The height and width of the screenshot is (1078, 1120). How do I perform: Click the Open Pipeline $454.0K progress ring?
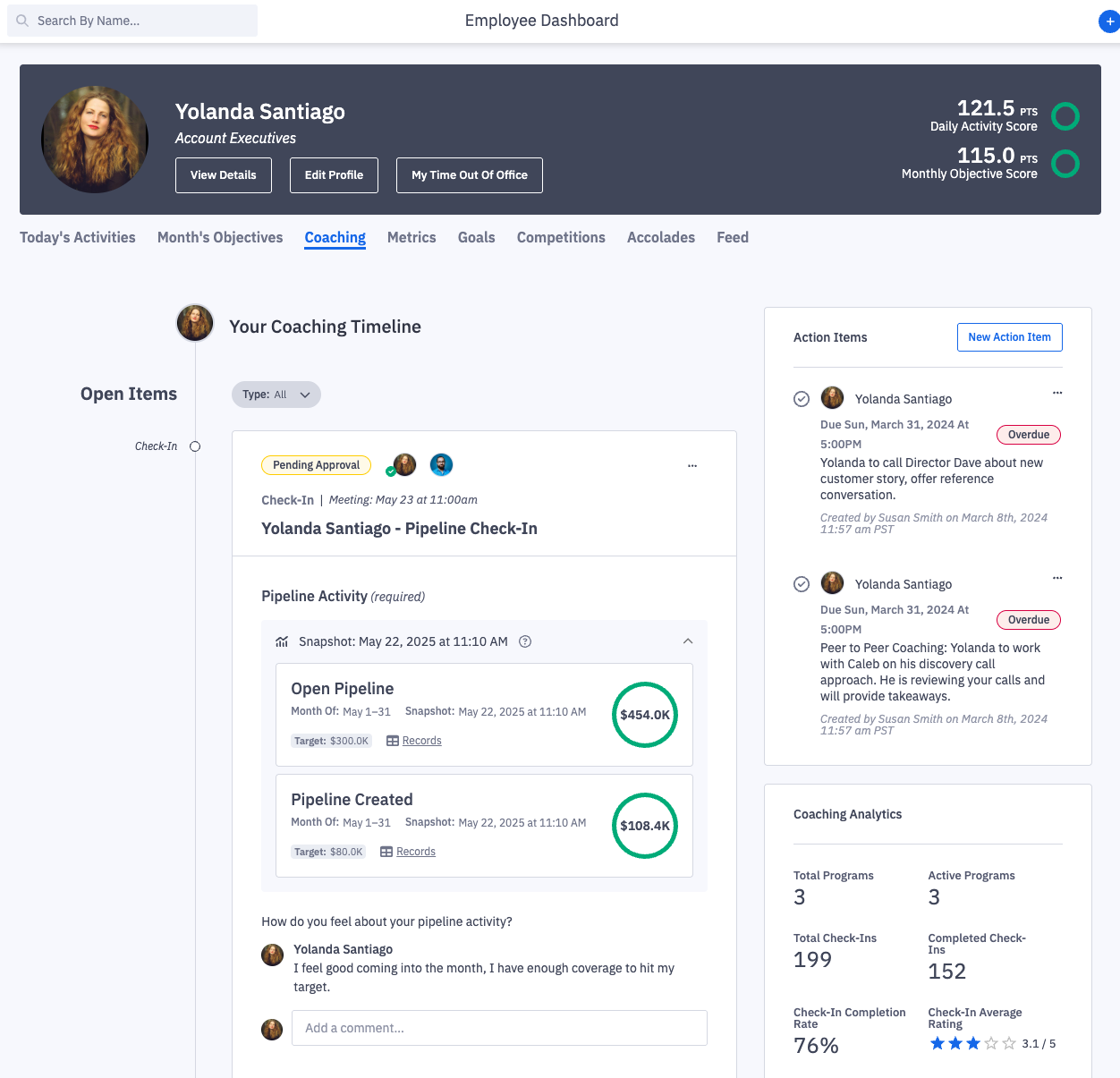[x=645, y=715]
